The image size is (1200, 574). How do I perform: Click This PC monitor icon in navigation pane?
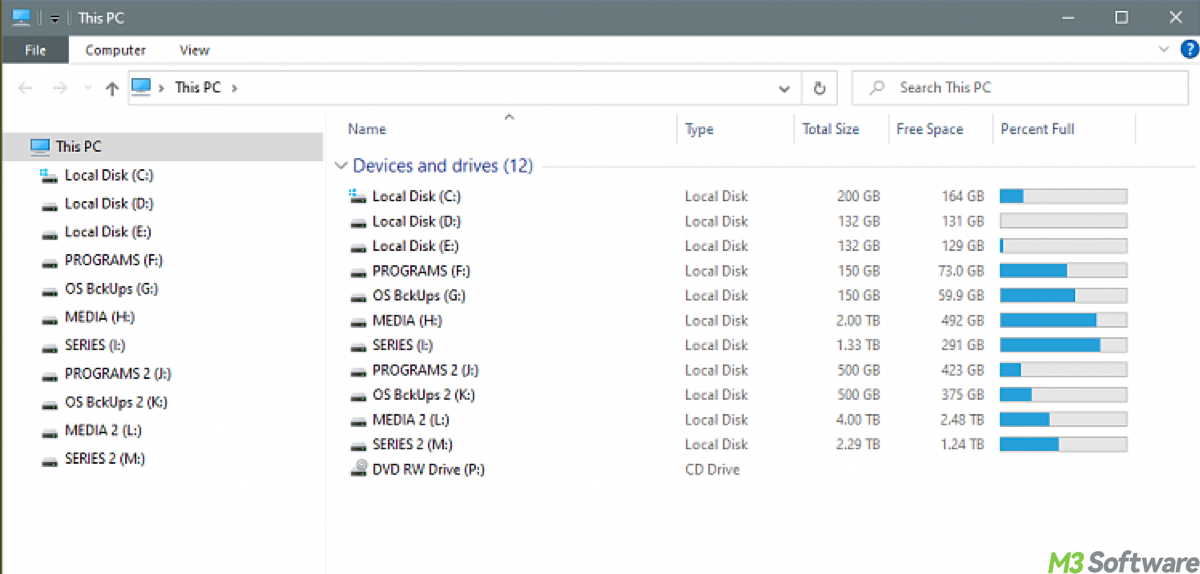pyautogui.click(x=40, y=147)
